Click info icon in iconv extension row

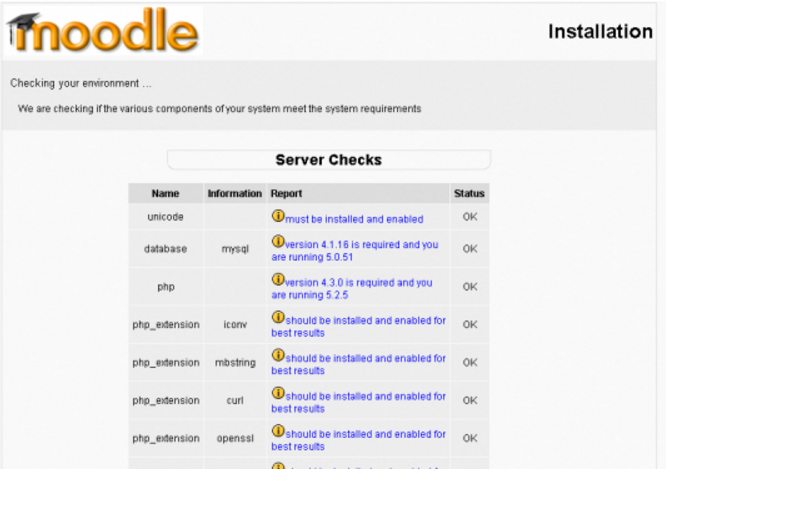pyautogui.click(x=278, y=317)
